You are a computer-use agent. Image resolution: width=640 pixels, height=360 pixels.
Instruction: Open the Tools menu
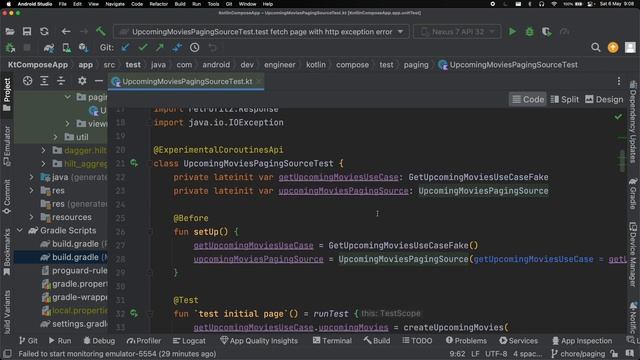point(213,4)
